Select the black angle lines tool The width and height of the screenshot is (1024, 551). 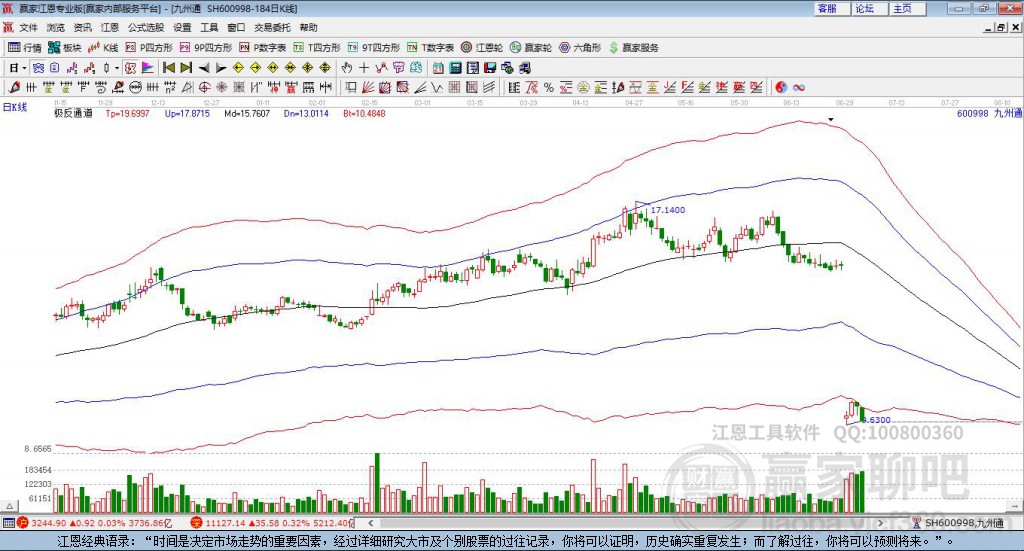420,87
